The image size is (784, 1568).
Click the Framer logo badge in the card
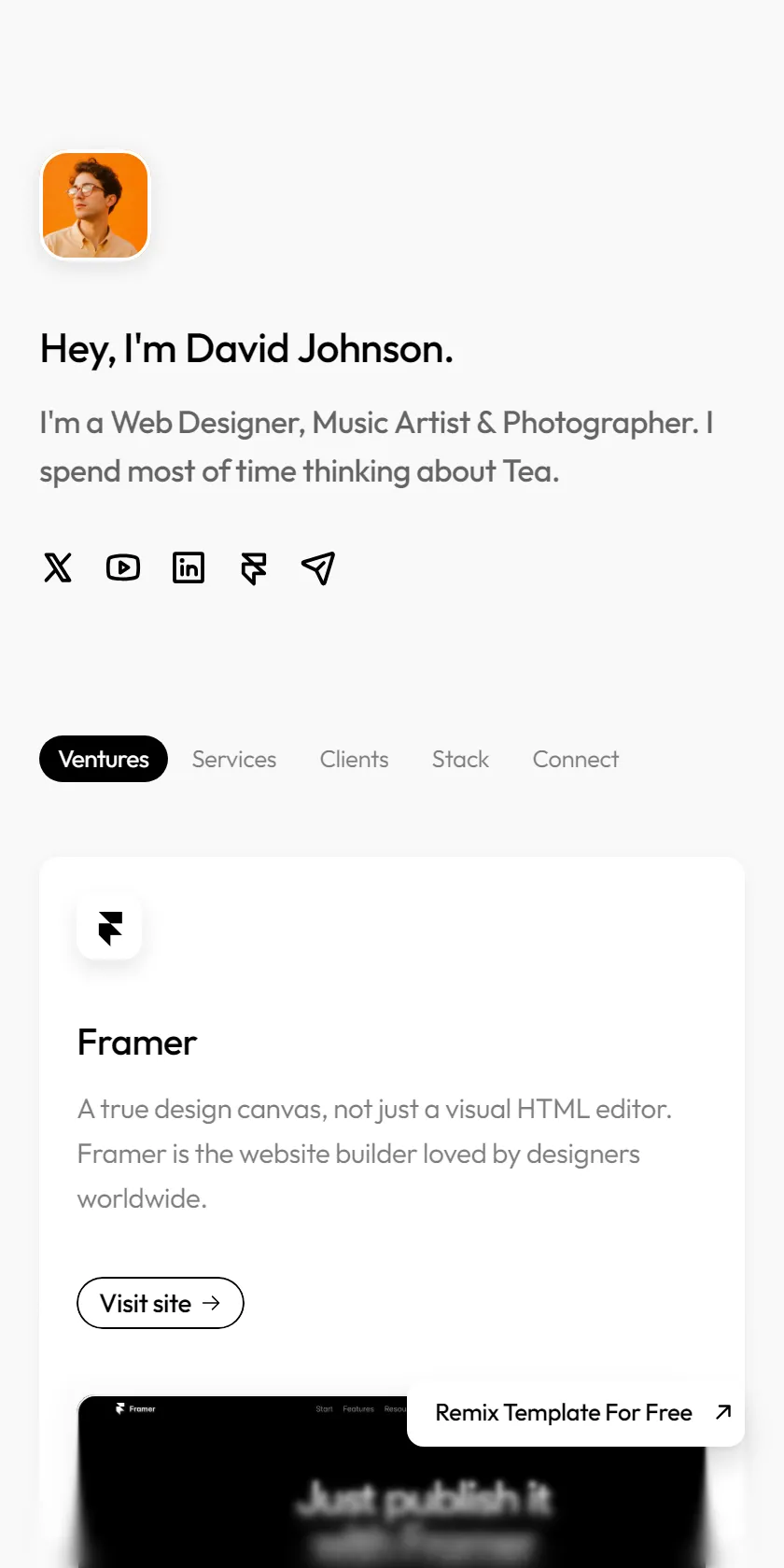click(109, 927)
